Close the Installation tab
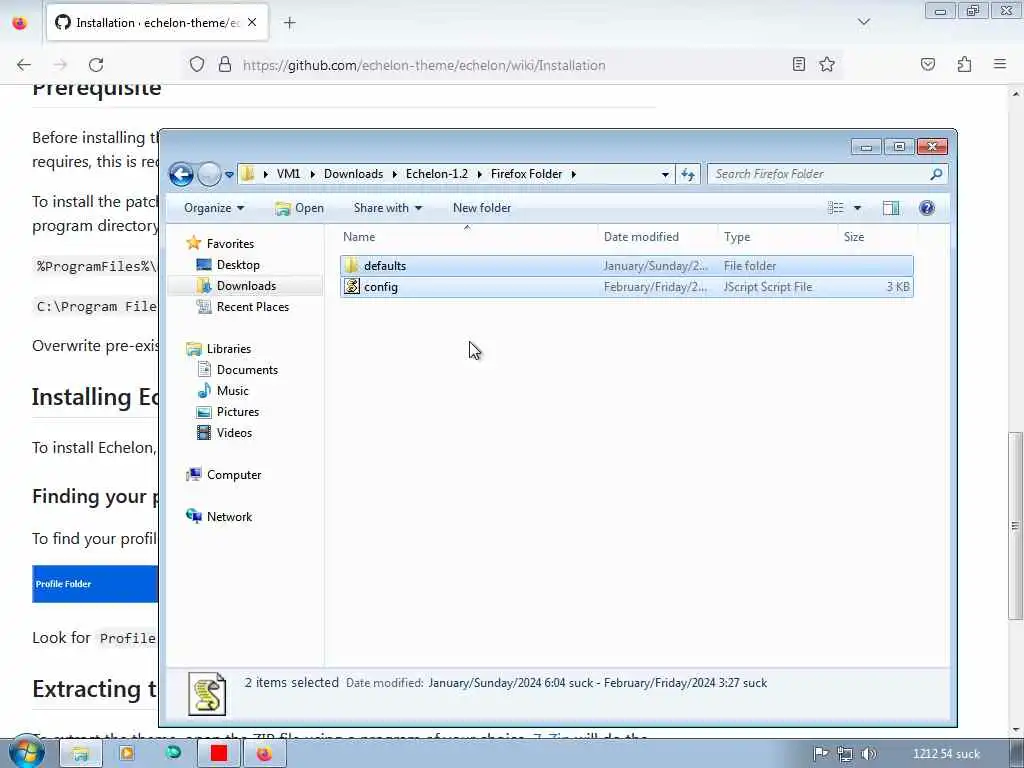This screenshot has width=1024, height=768. (252, 22)
